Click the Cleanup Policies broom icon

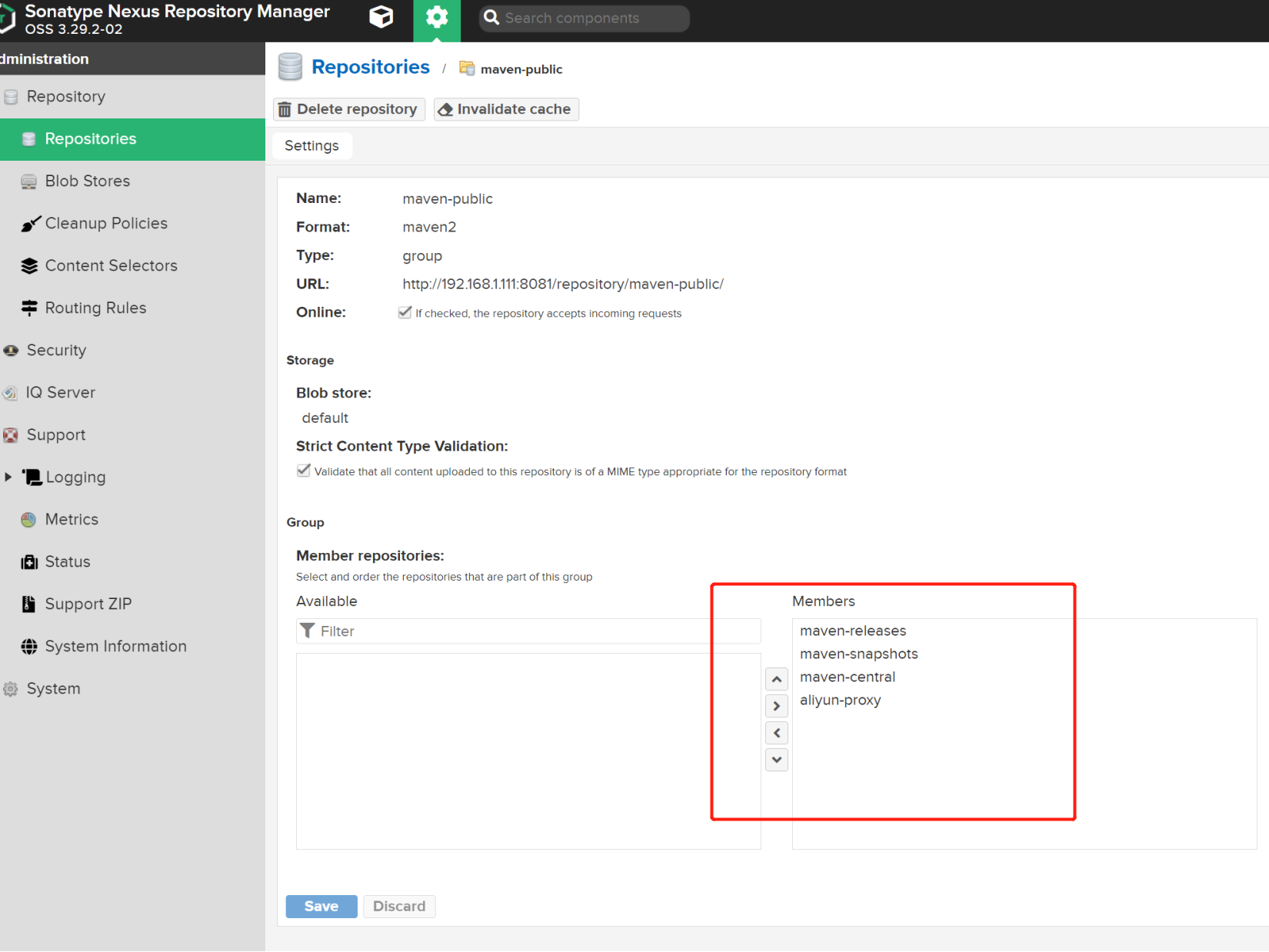(x=30, y=224)
